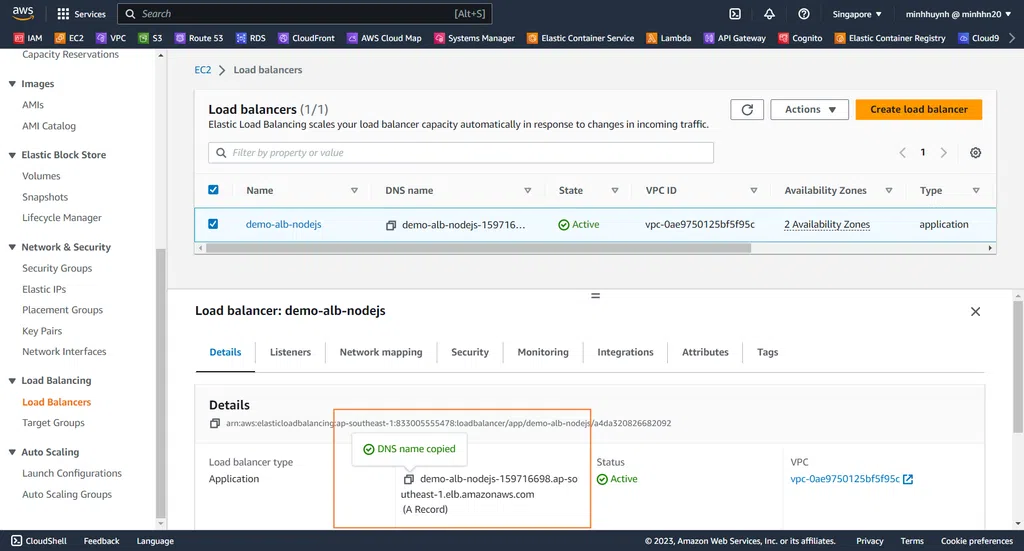Viewport: 1024px width, 551px height.
Task: Open IAM favorite shortcut
Action: click(x=28, y=38)
